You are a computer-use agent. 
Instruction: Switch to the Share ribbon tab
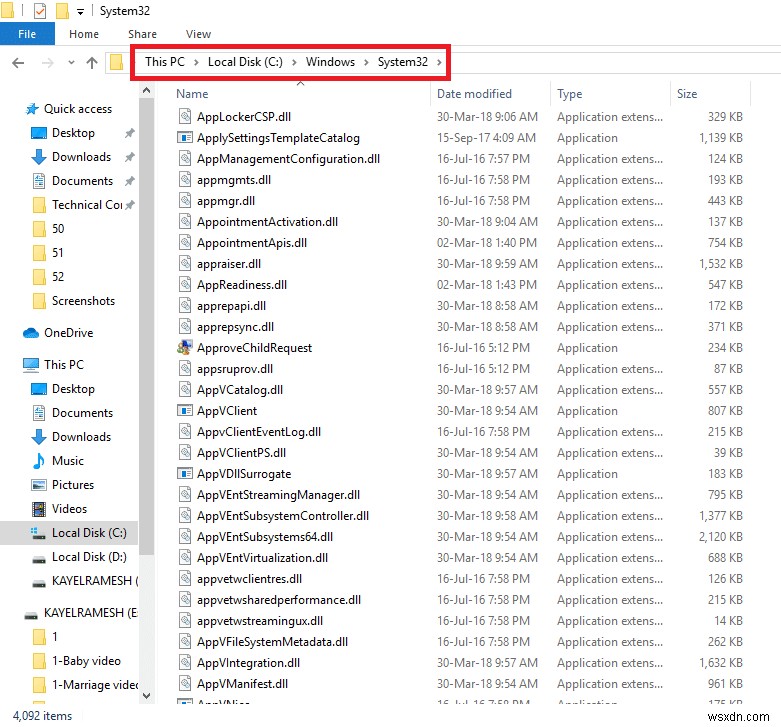coord(142,34)
